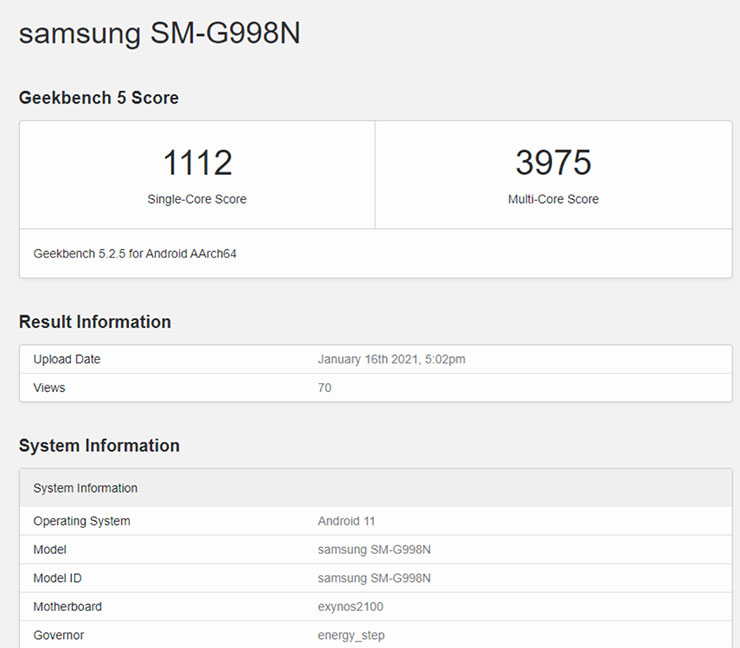Click the 'samsung SM-G998N' value in Model ID row

coord(374,578)
